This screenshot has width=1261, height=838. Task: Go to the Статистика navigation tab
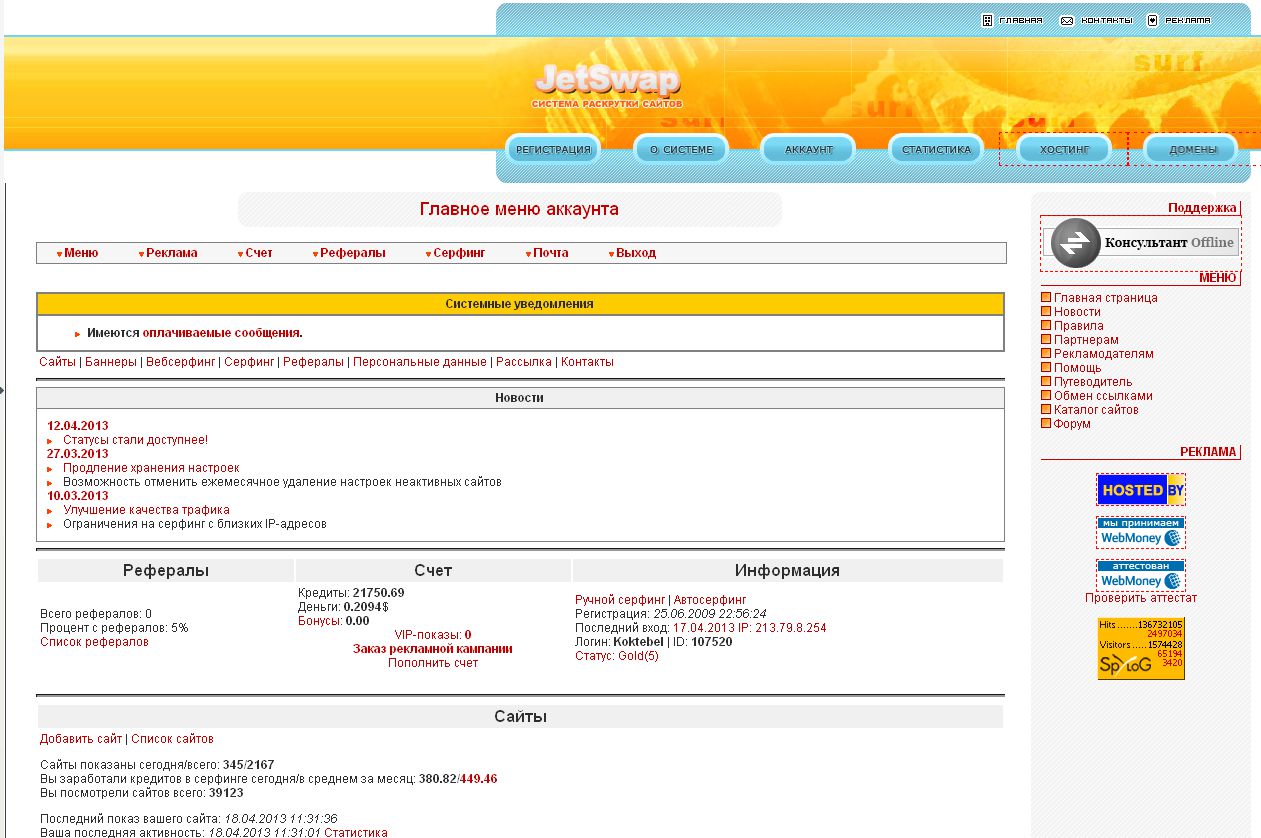pos(936,150)
